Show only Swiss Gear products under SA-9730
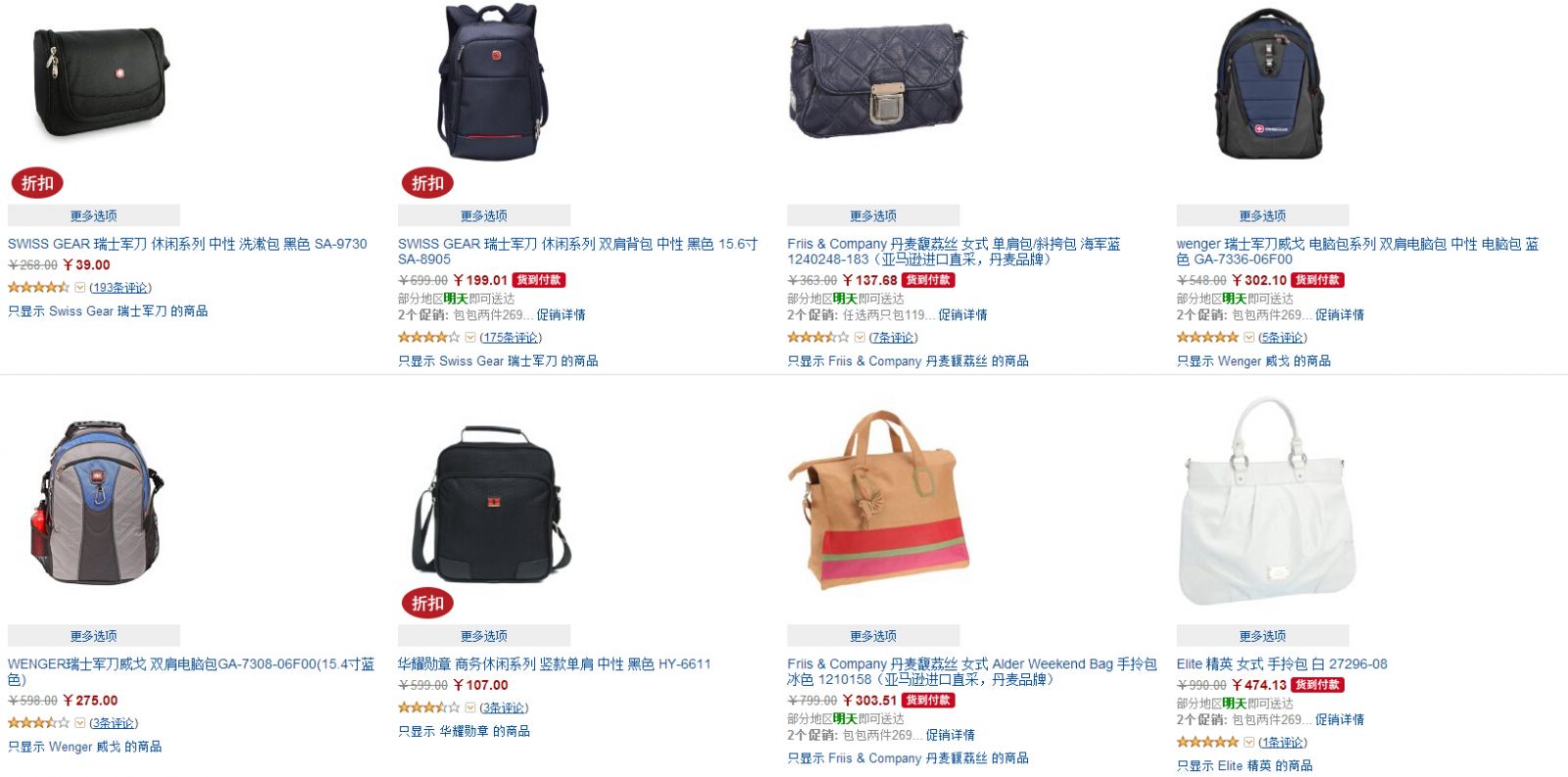 pos(108,312)
